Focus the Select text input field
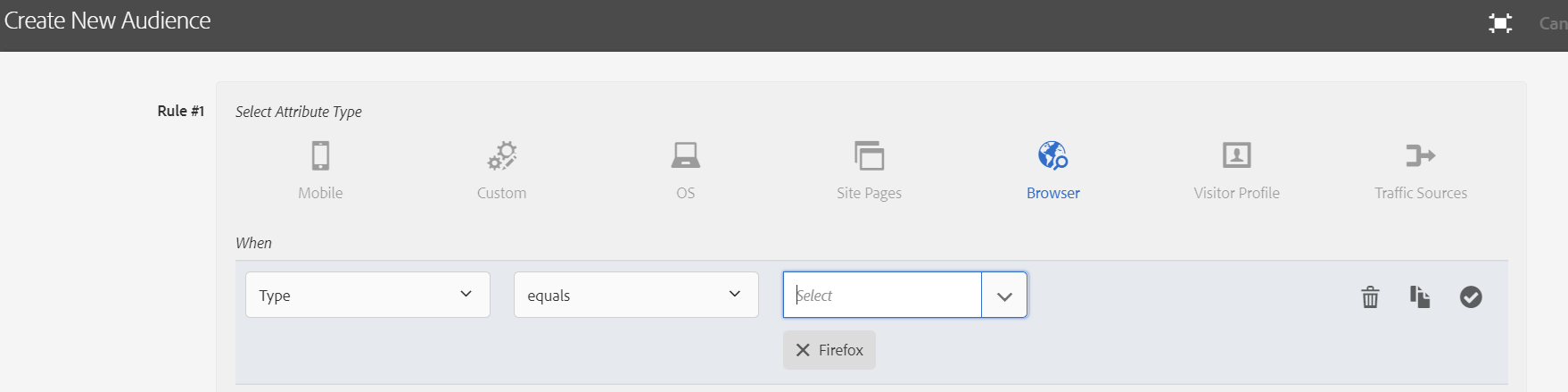Viewport: 1568px width, 392px height. (x=883, y=296)
